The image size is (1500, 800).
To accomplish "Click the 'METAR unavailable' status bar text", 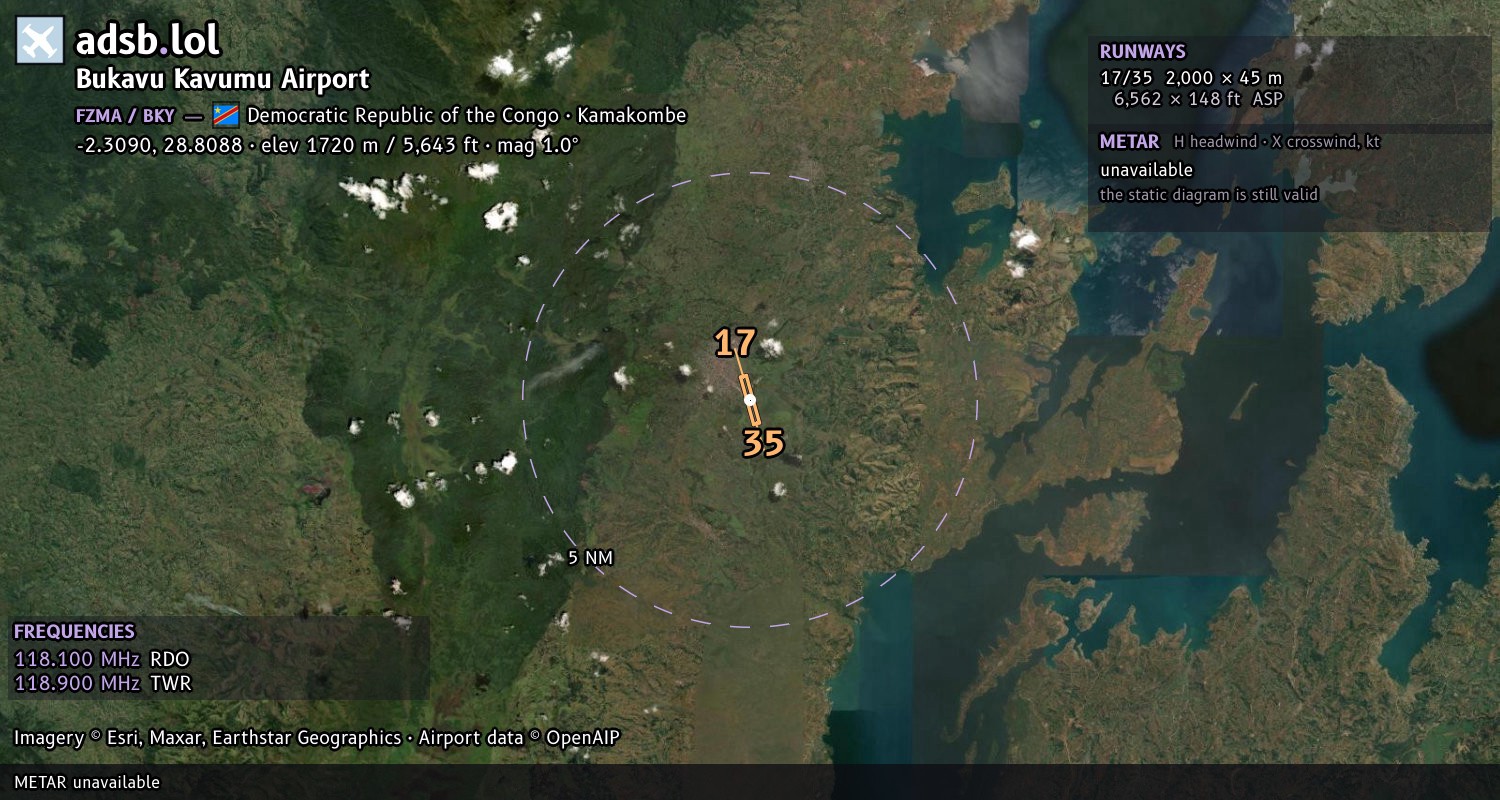I will (x=87, y=782).
